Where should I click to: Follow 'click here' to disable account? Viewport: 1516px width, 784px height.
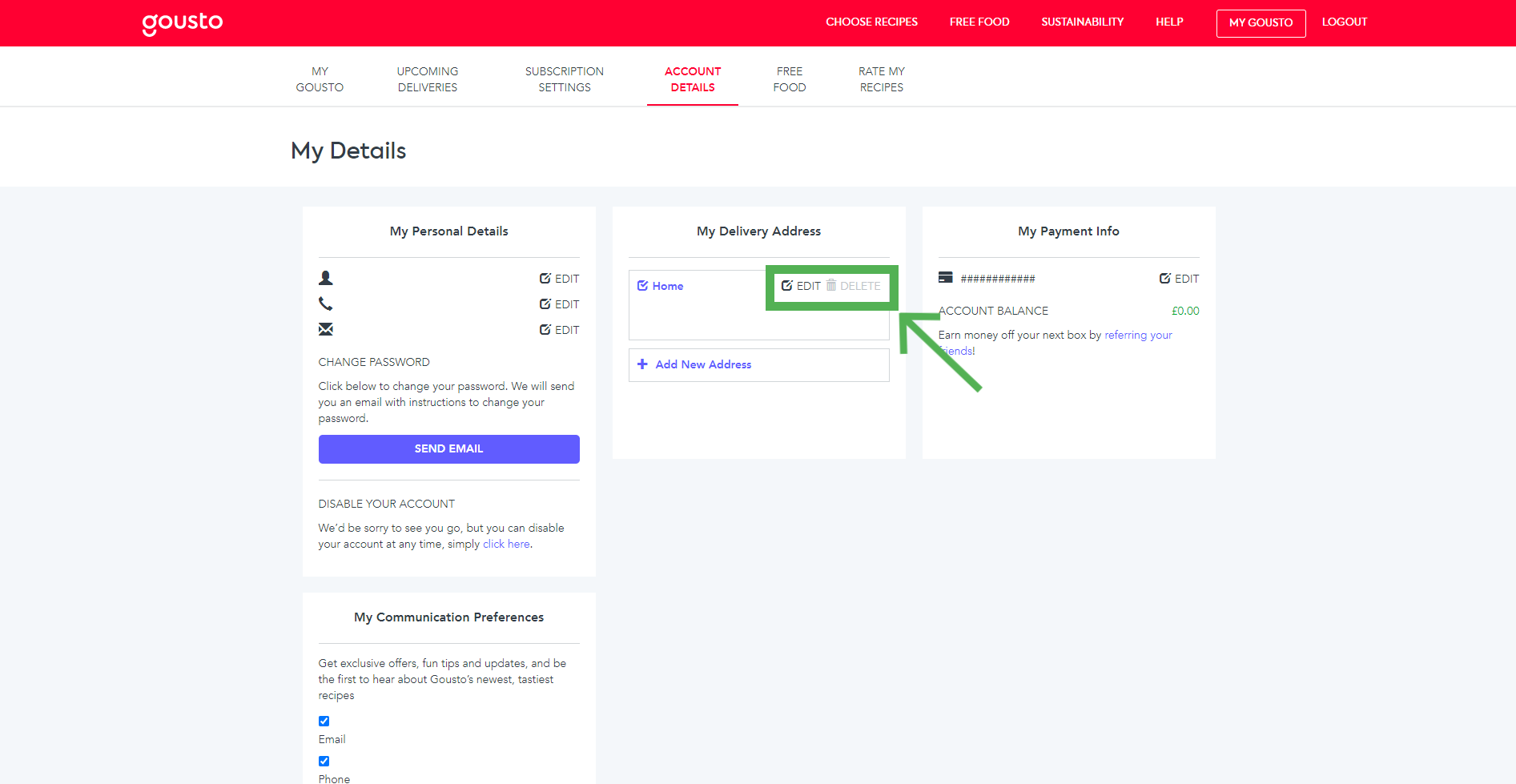pos(506,544)
